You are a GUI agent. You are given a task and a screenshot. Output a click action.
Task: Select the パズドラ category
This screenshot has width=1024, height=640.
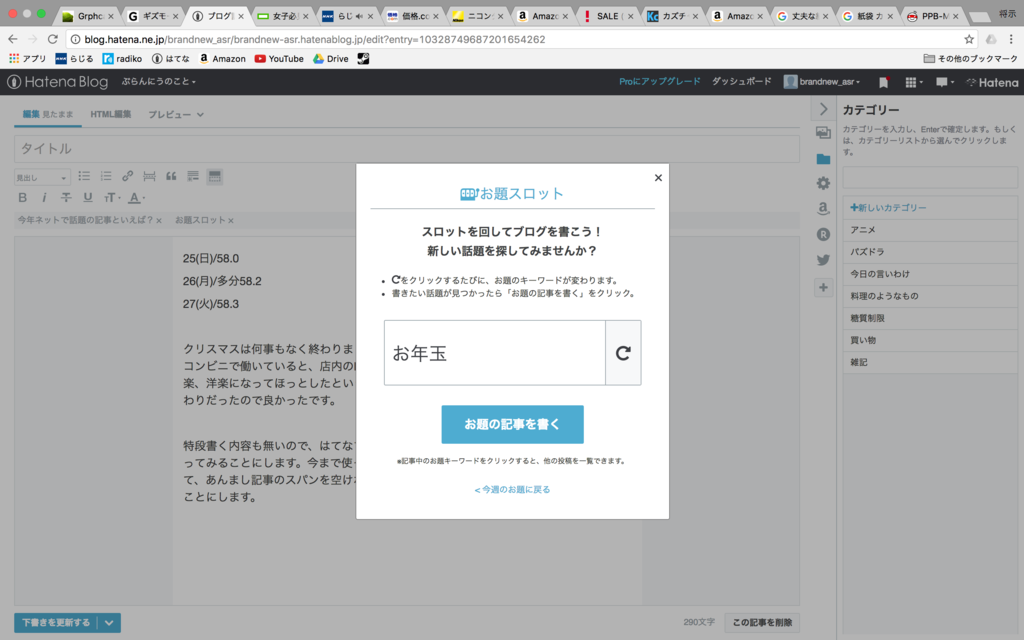click(930, 252)
